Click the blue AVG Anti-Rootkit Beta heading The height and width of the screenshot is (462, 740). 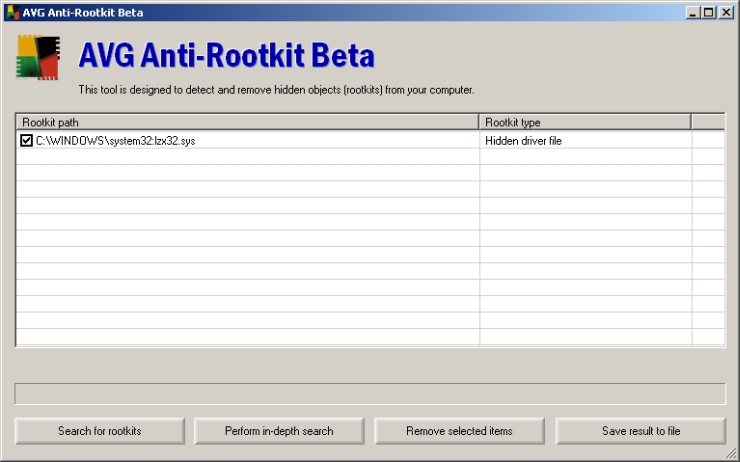point(226,56)
